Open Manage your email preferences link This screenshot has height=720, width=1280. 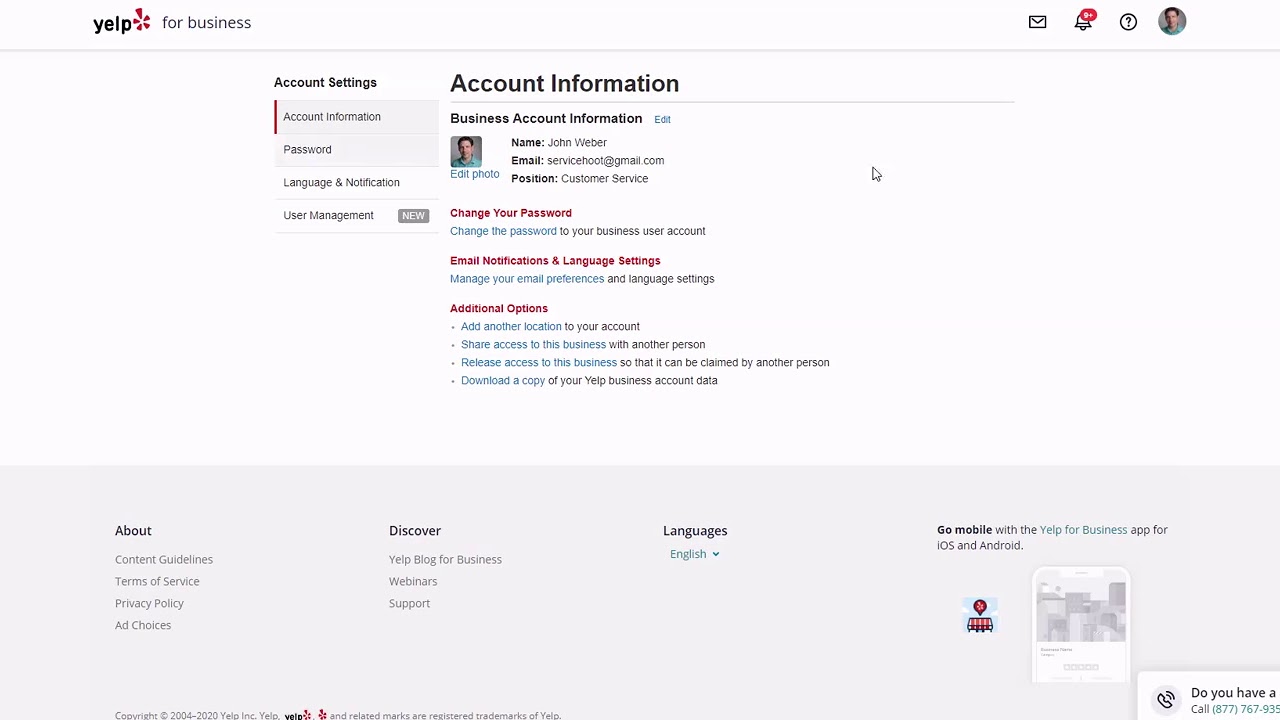click(527, 279)
